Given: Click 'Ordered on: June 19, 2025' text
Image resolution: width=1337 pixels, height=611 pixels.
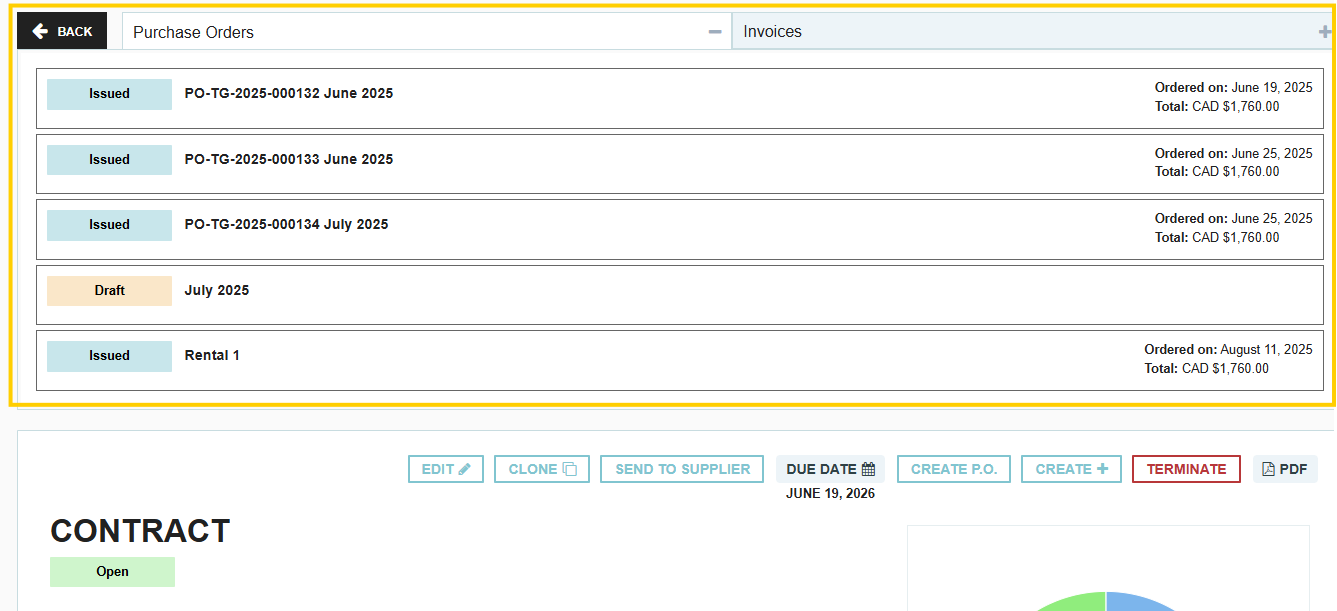Looking at the screenshot, I should (x=1234, y=88).
